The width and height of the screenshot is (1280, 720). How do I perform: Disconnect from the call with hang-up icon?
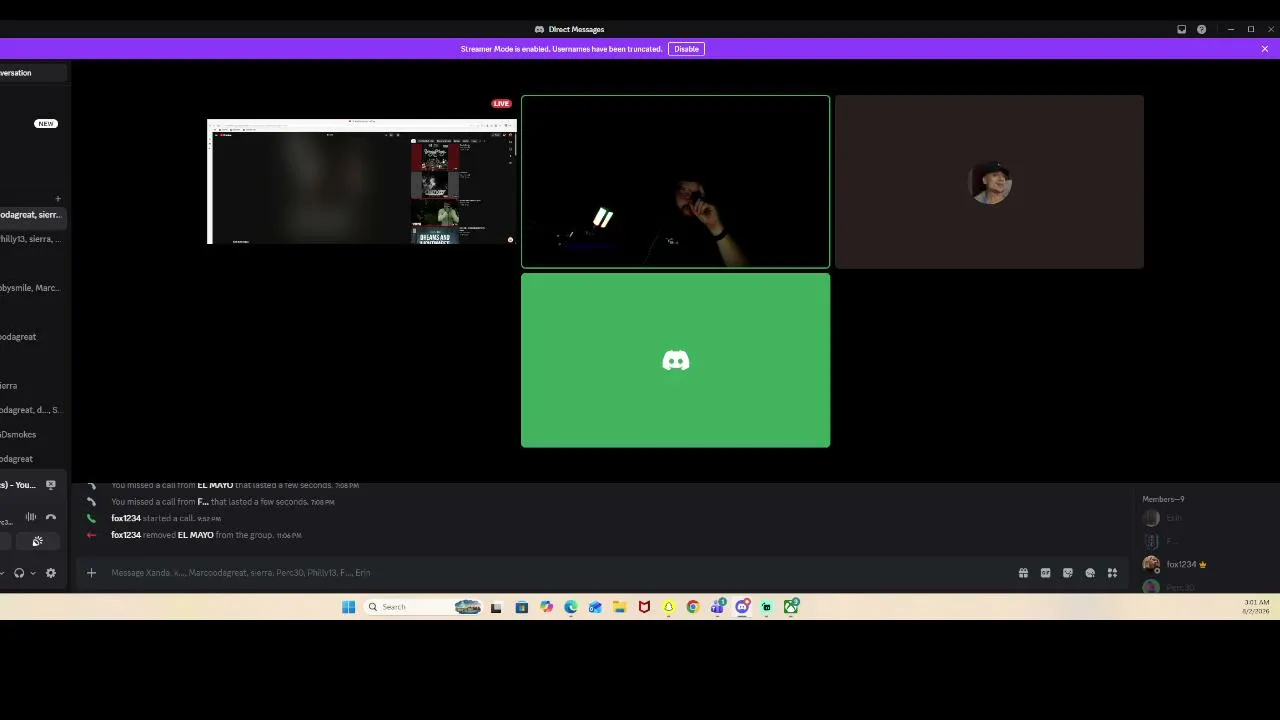click(x=51, y=517)
